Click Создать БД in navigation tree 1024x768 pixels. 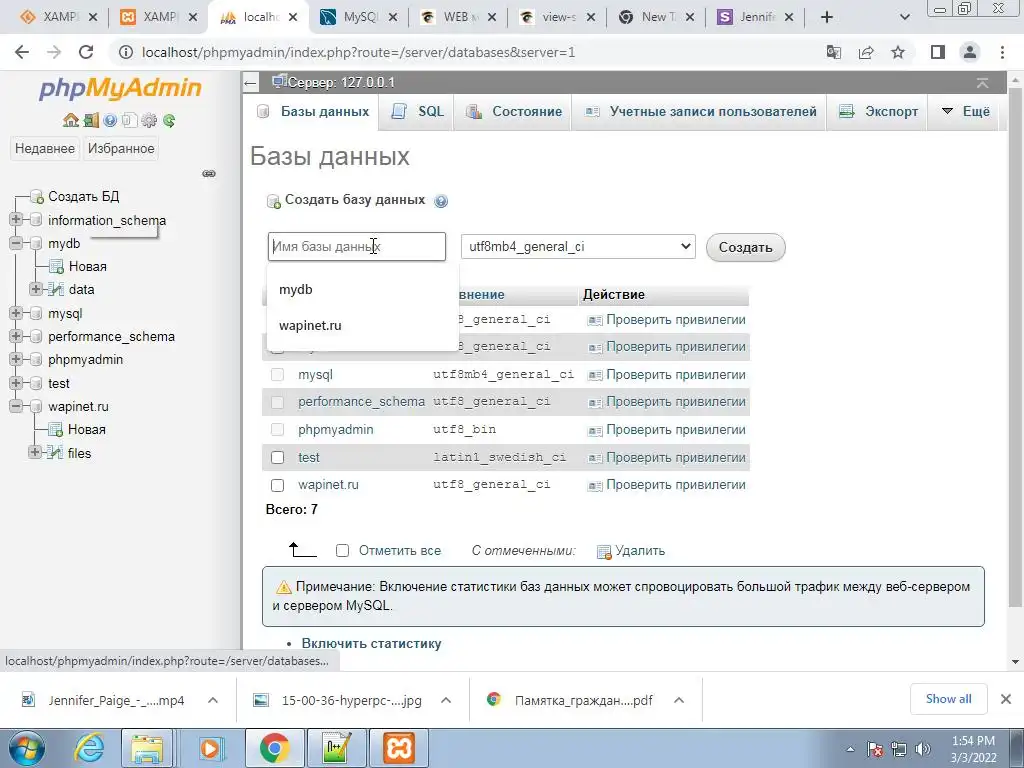point(84,197)
